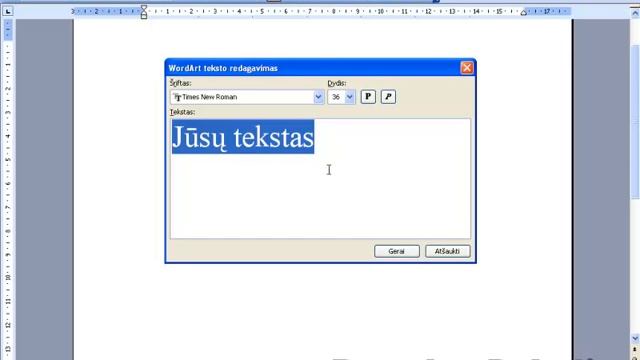Click the vertical scrollbar up arrow
The height and width of the screenshot is (360, 640).
[635, 13]
